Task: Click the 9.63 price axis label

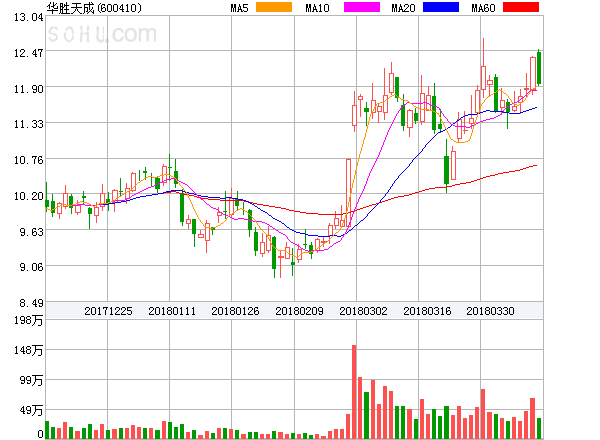Action: [31, 232]
